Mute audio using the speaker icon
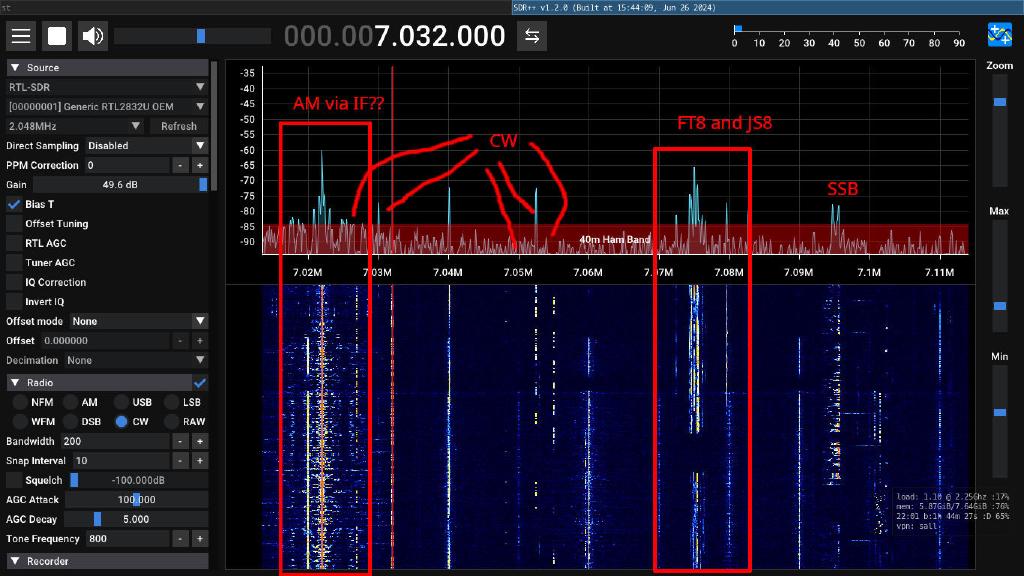 click(x=92, y=35)
